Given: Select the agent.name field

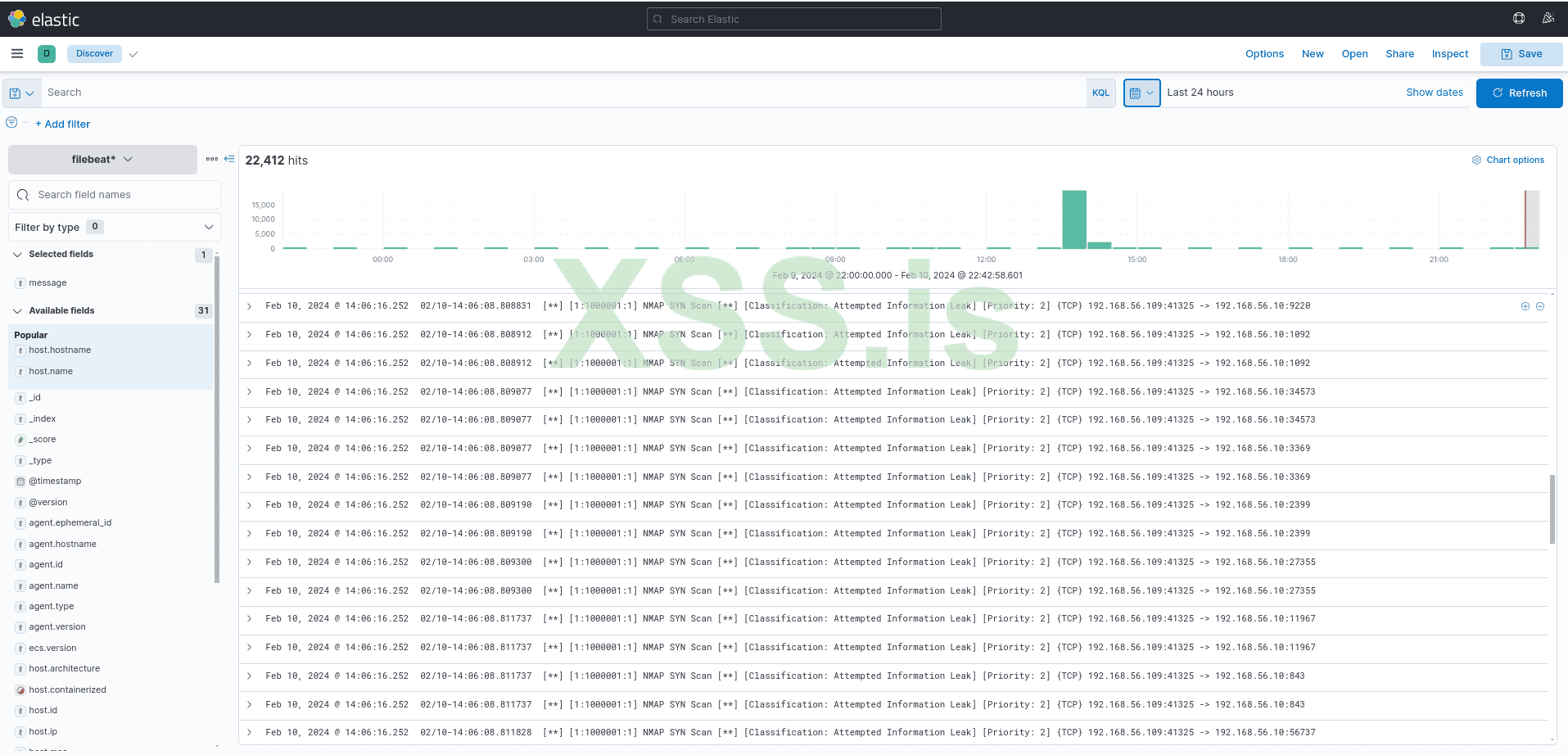Looking at the screenshot, I should (54, 586).
